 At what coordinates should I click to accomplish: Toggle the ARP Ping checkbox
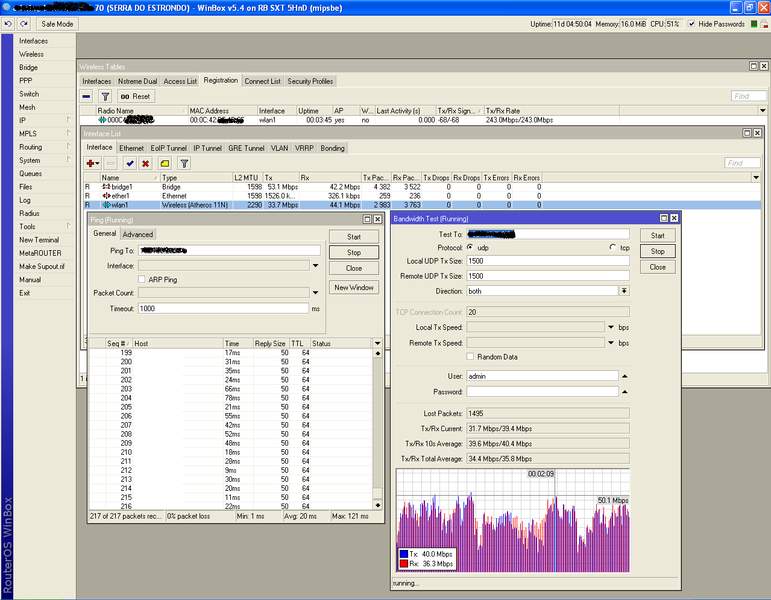[x=142, y=280]
